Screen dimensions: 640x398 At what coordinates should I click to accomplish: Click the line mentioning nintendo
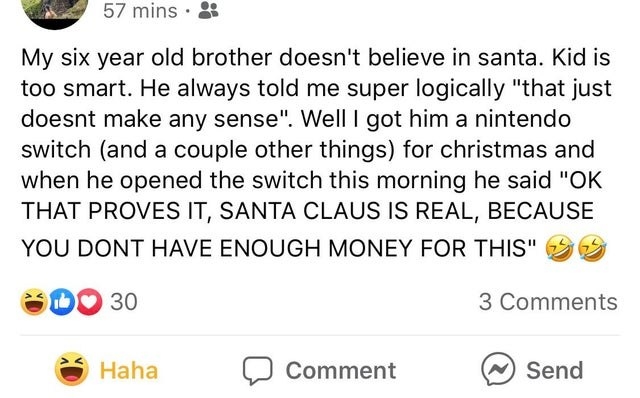tap(296, 119)
